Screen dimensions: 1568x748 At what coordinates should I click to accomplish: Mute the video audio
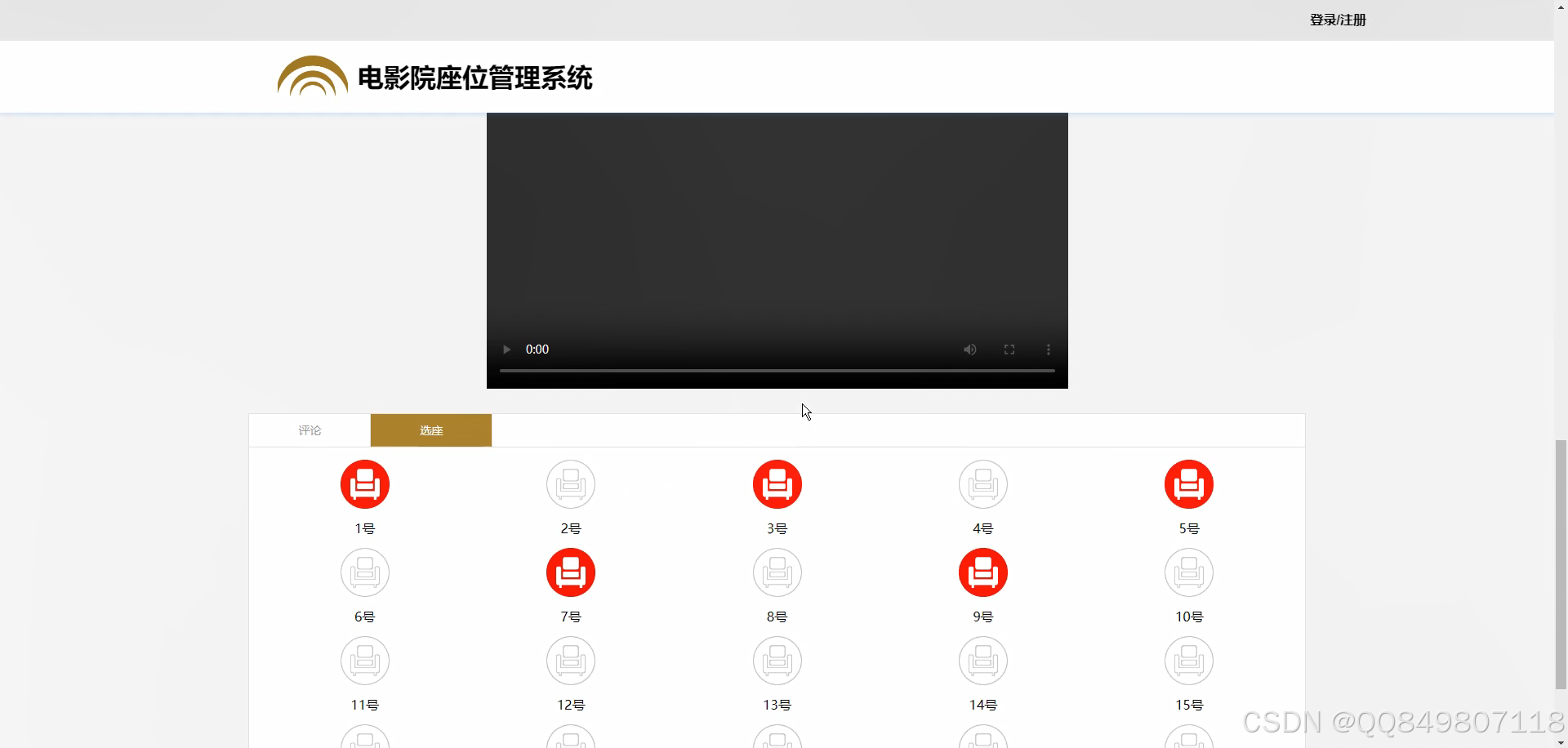pyautogui.click(x=969, y=349)
